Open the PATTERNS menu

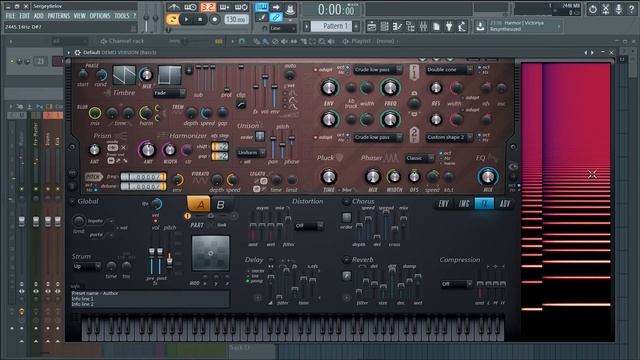pos(58,16)
